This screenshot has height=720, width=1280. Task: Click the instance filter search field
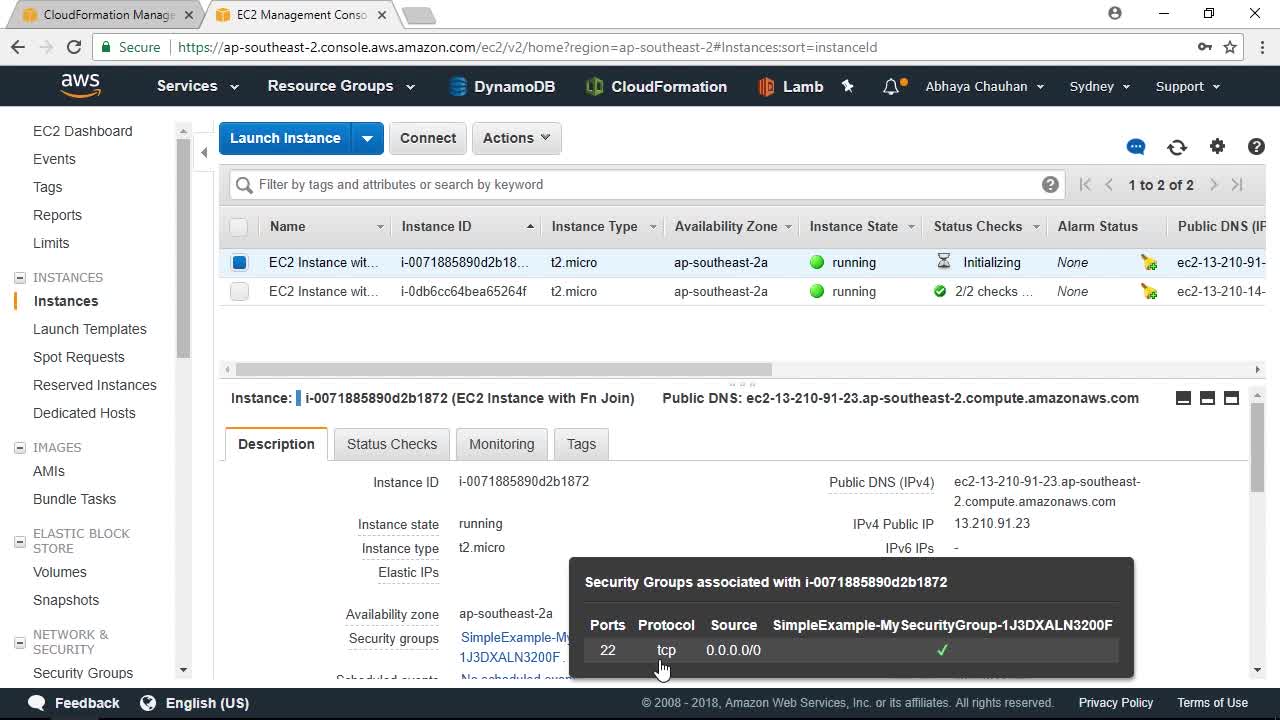tap(645, 184)
